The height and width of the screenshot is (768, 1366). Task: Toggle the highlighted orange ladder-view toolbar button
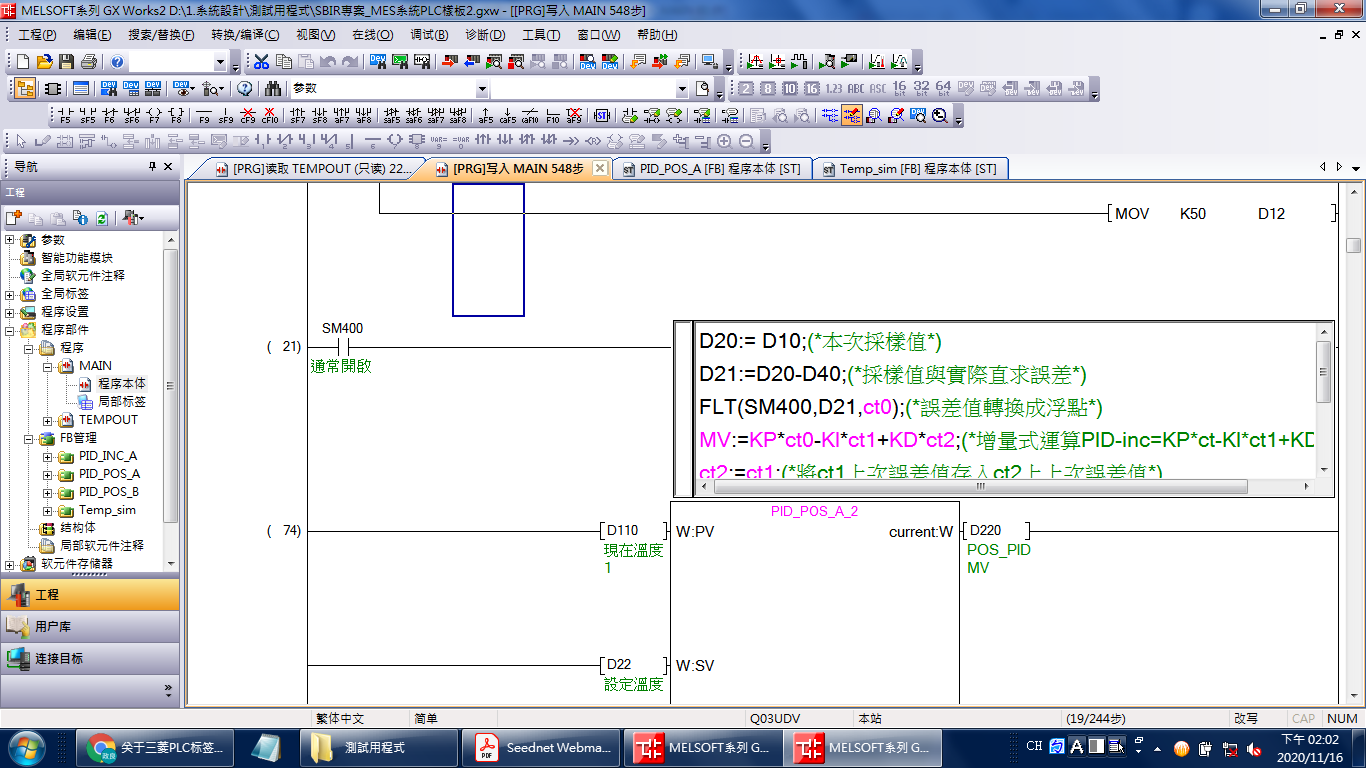tap(851, 115)
